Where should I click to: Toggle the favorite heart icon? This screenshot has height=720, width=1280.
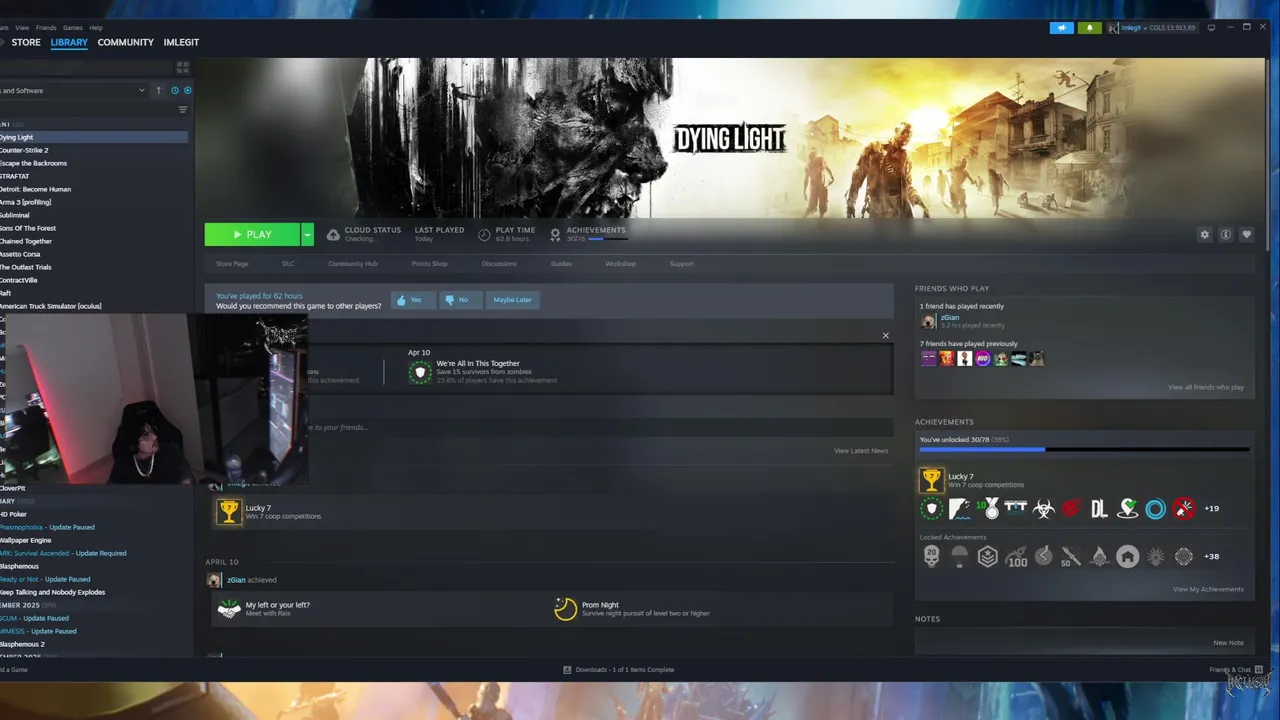coord(1246,235)
